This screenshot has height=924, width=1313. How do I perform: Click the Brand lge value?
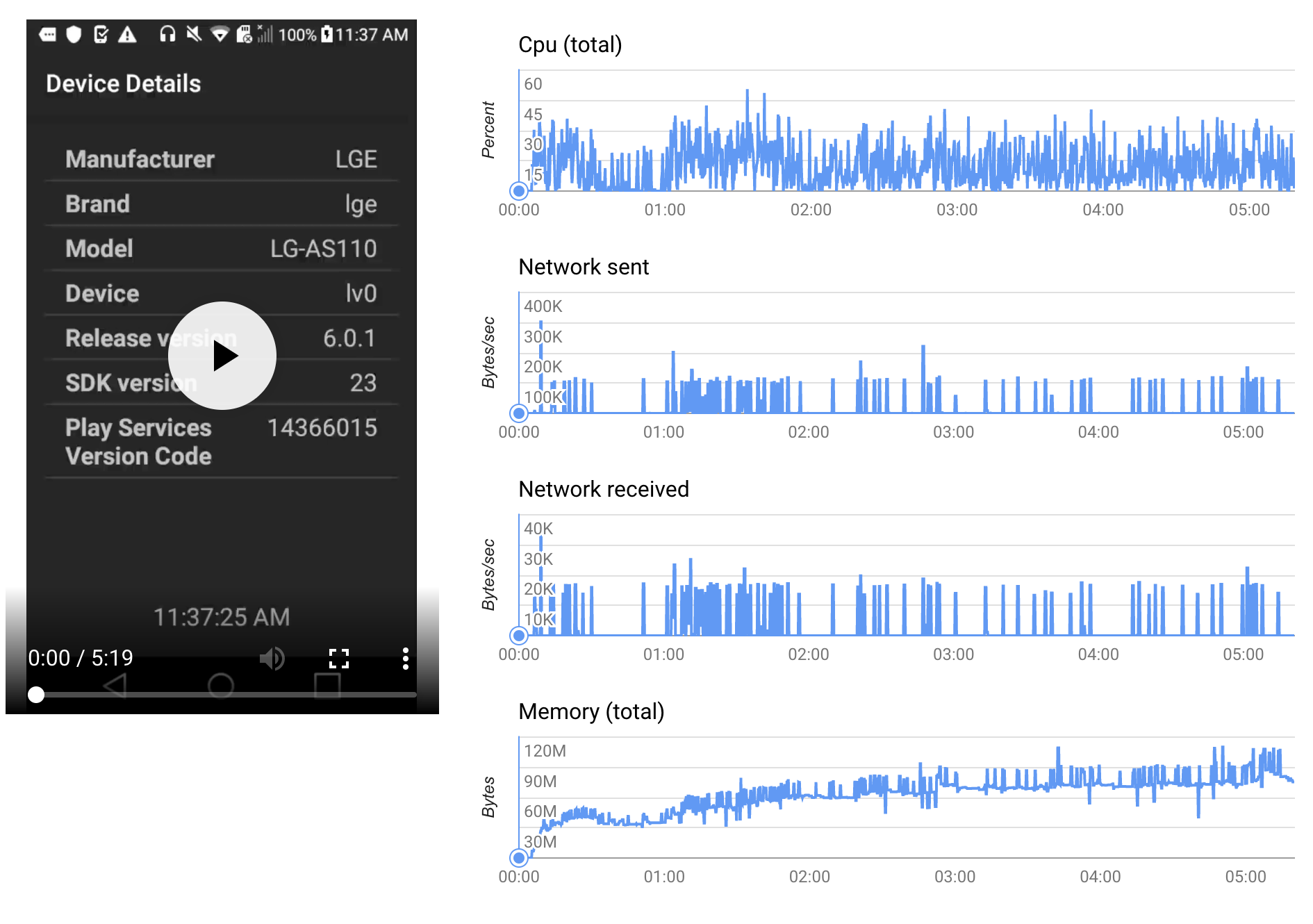361,204
